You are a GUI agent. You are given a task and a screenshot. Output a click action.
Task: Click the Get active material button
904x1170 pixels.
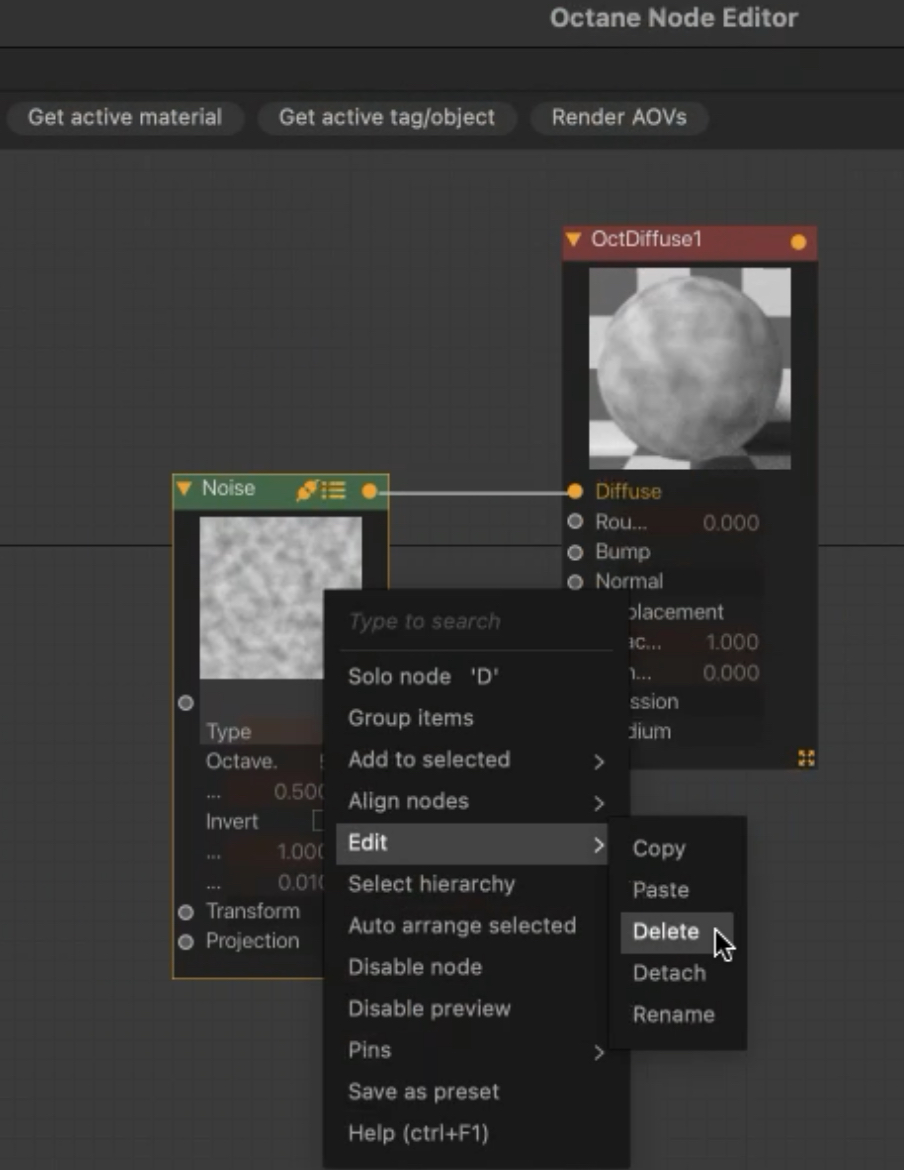pyautogui.click(x=125, y=117)
